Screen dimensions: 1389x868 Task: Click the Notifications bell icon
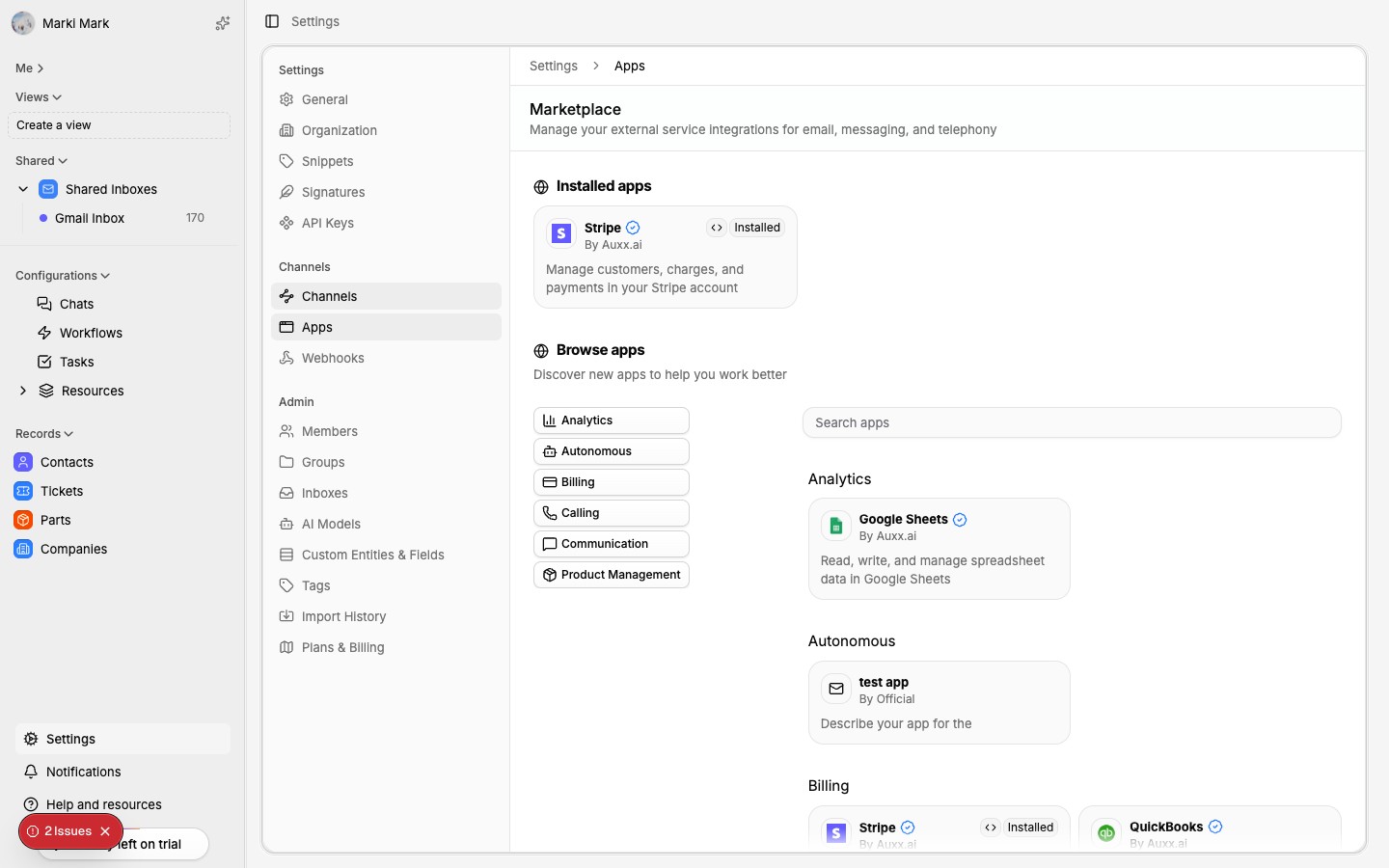tap(31, 772)
